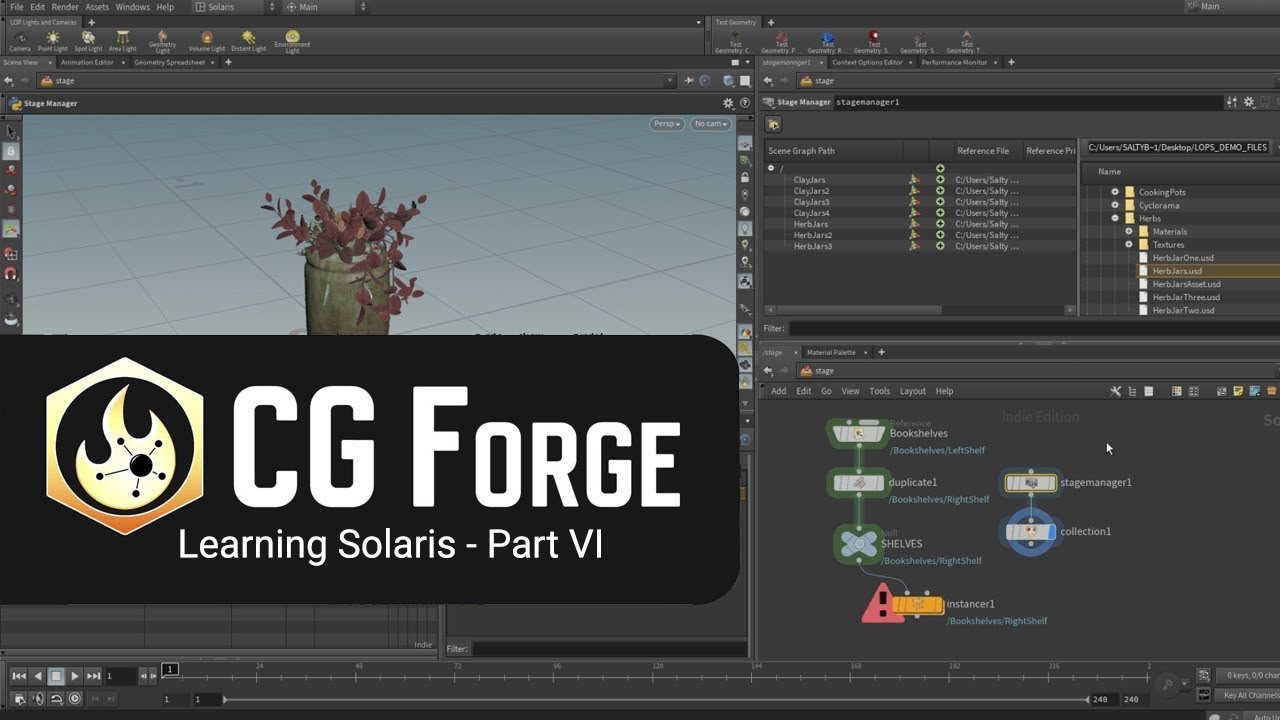Screen dimensions: 1280x720
Task: Expand the Textures folder
Action: 1129,244
